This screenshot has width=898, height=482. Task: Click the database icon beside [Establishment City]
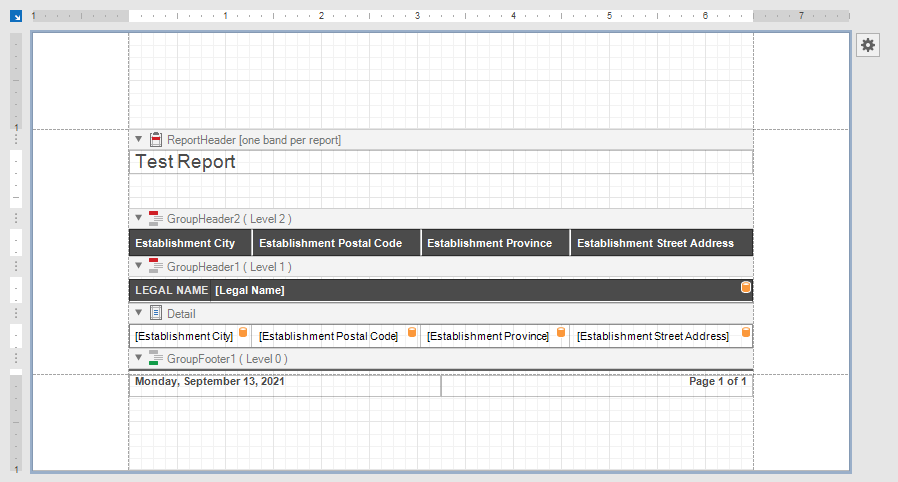[x=243, y=332]
